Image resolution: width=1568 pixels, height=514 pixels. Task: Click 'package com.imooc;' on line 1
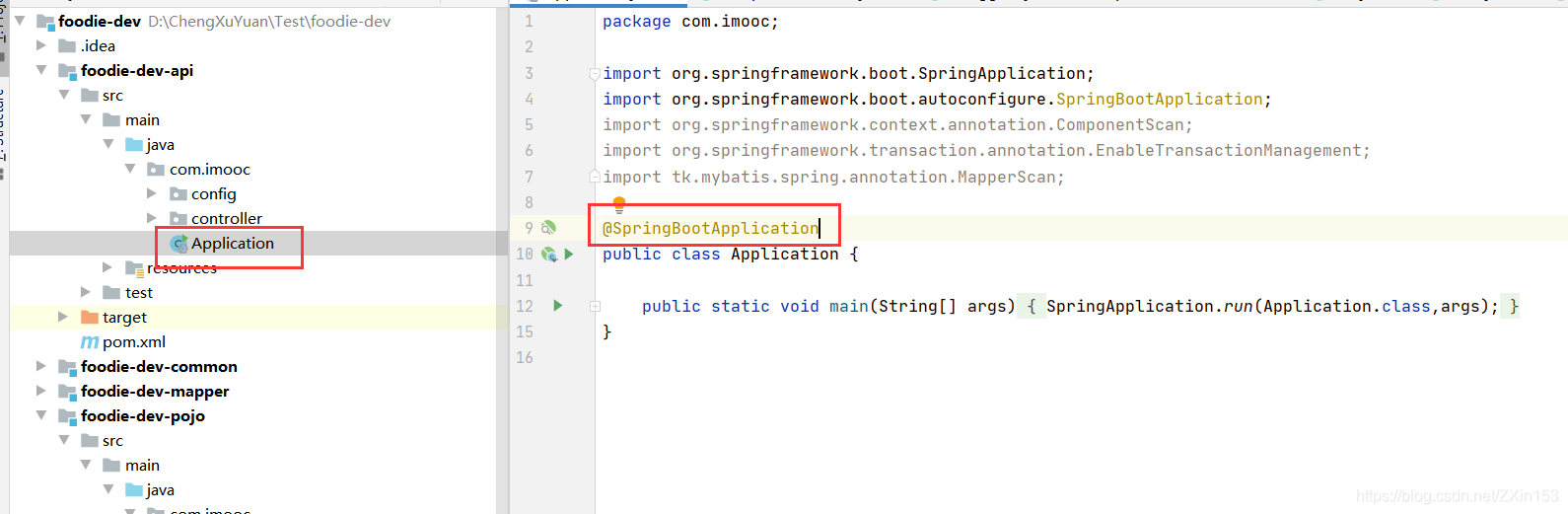point(690,22)
